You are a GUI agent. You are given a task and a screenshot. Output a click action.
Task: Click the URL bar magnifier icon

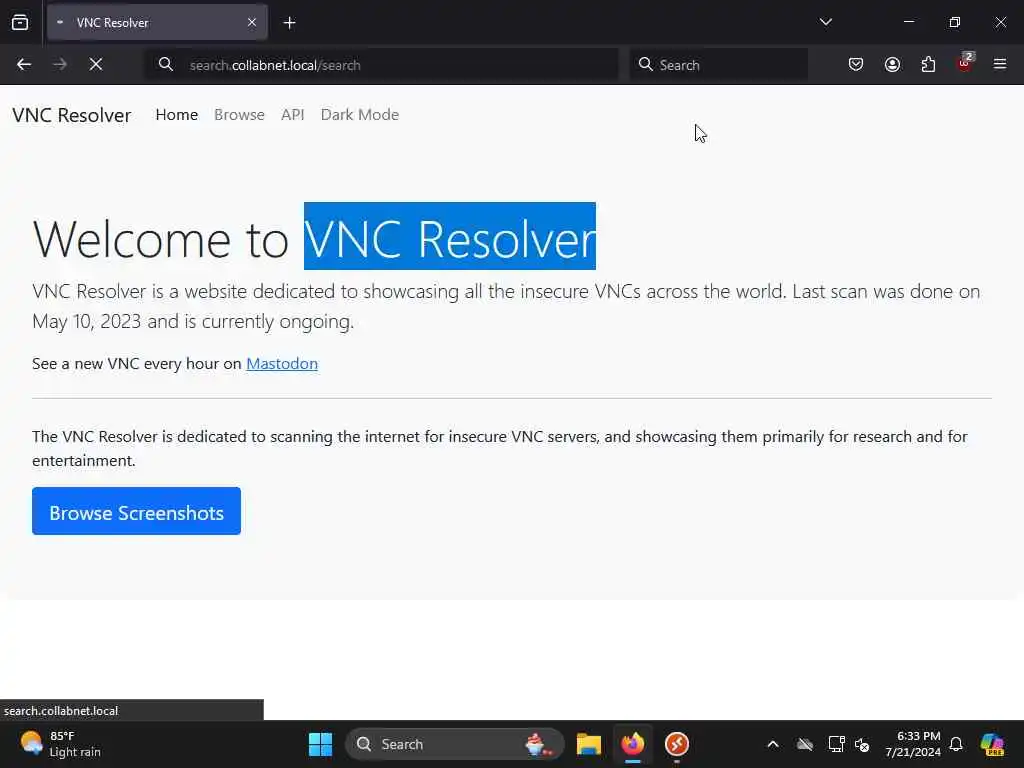tap(166, 64)
